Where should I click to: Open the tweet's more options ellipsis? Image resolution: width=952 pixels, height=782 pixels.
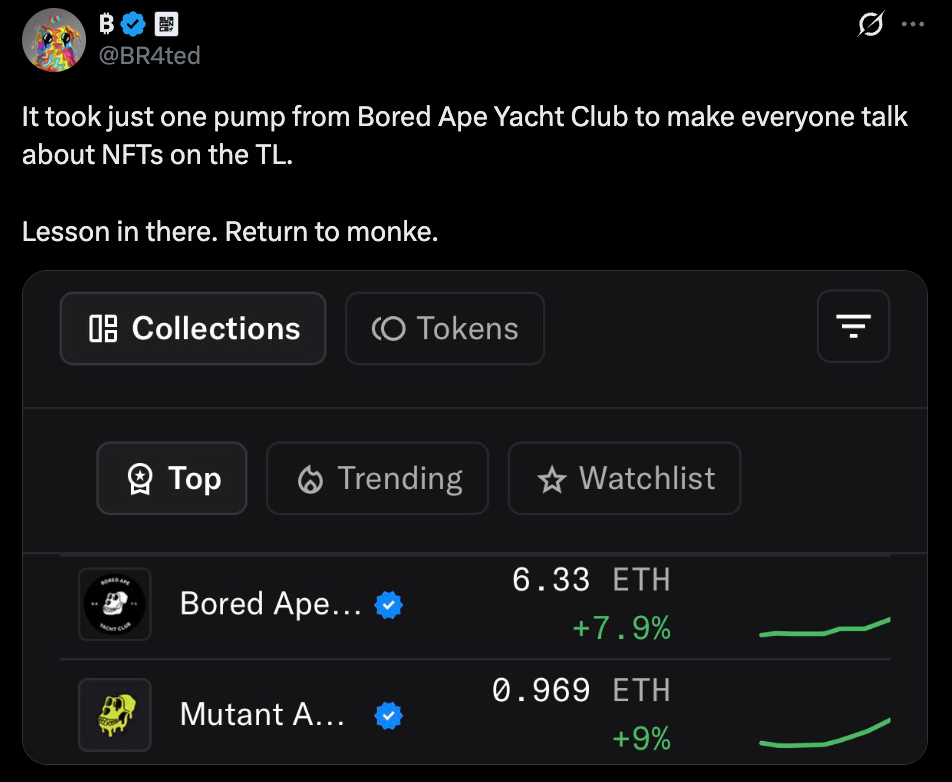pyautogui.click(x=913, y=25)
